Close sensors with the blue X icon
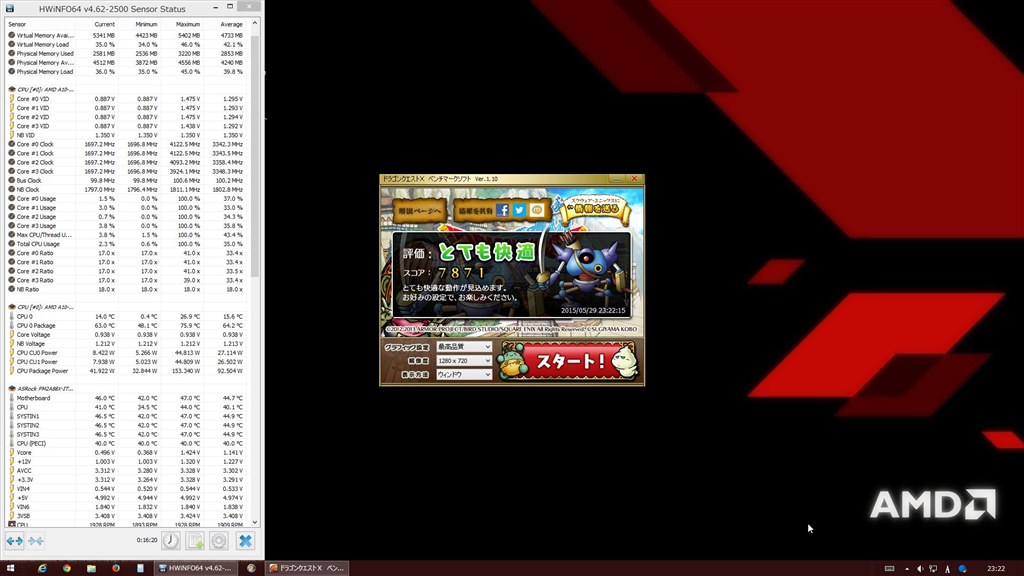This screenshot has height=576, width=1024. [245, 541]
